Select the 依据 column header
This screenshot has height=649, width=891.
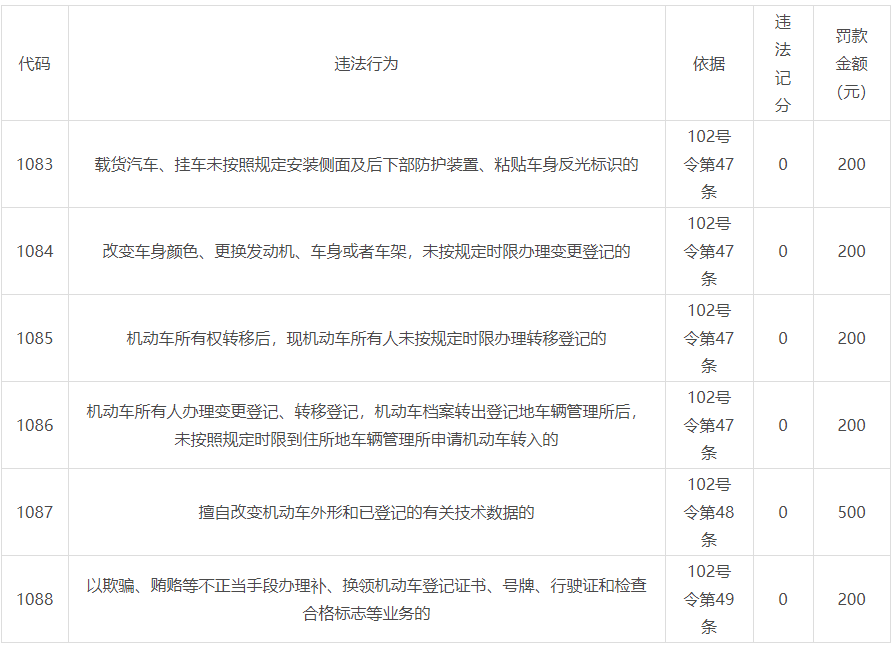click(x=709, y=64)
